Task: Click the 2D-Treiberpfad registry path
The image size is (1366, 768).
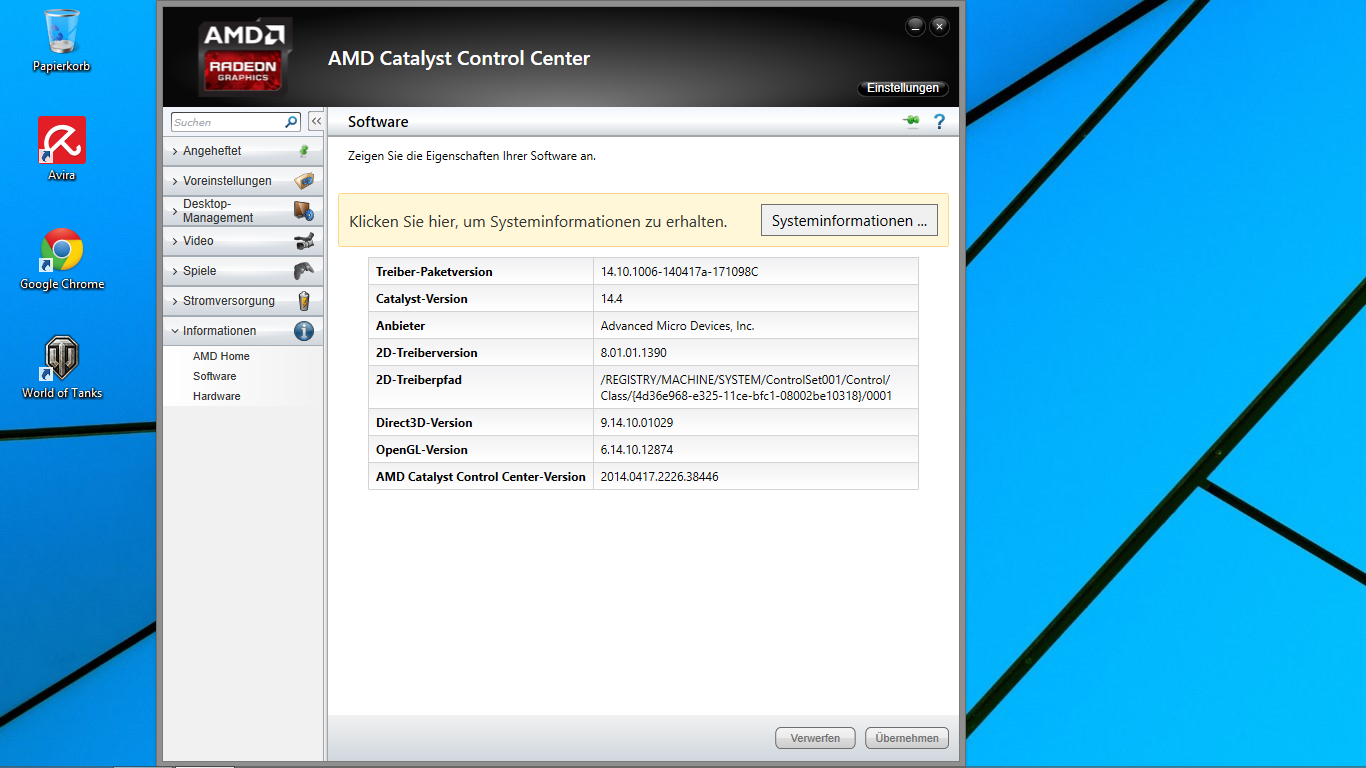Action: tap(746, 388)
